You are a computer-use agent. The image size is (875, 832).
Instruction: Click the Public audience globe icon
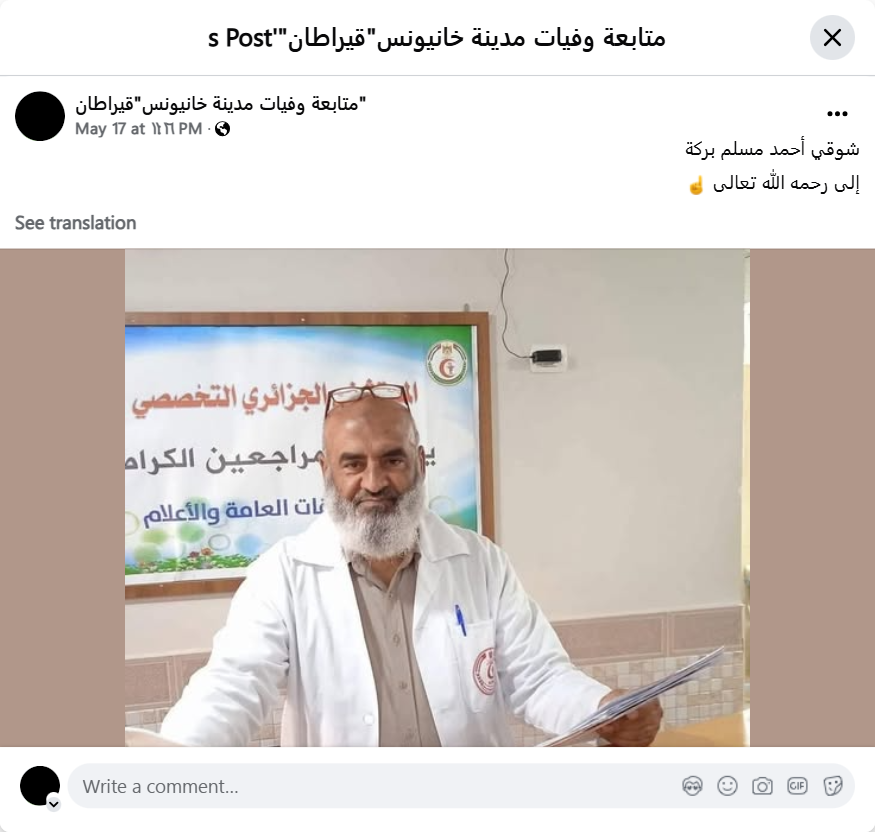coord(223,129)
